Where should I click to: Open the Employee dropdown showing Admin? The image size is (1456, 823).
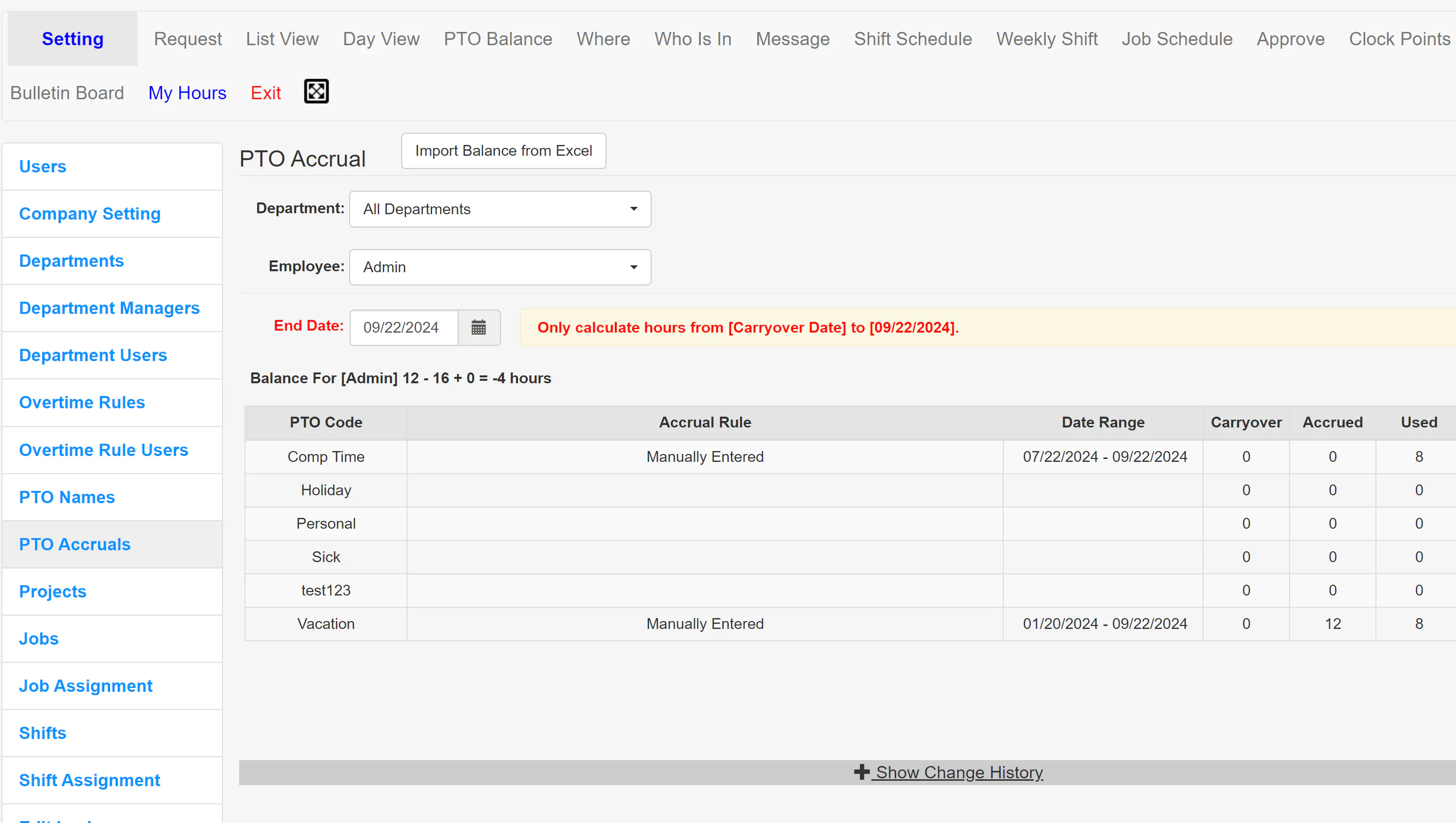coord(500,267)
